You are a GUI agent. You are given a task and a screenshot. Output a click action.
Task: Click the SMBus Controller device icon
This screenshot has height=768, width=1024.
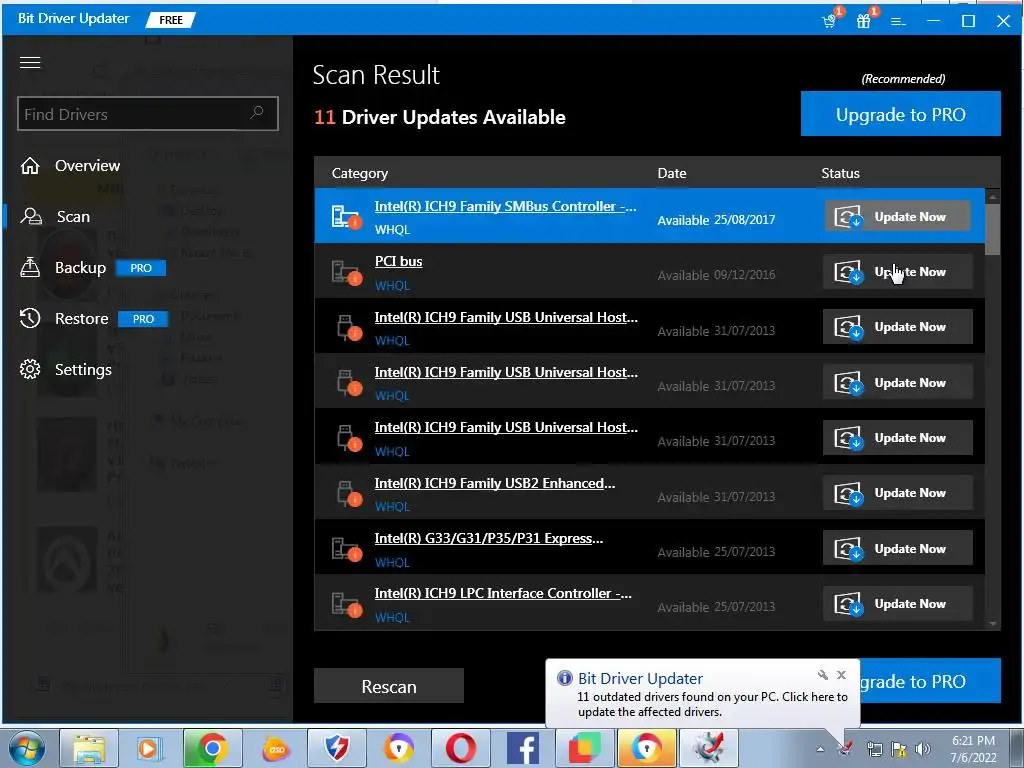345,217
